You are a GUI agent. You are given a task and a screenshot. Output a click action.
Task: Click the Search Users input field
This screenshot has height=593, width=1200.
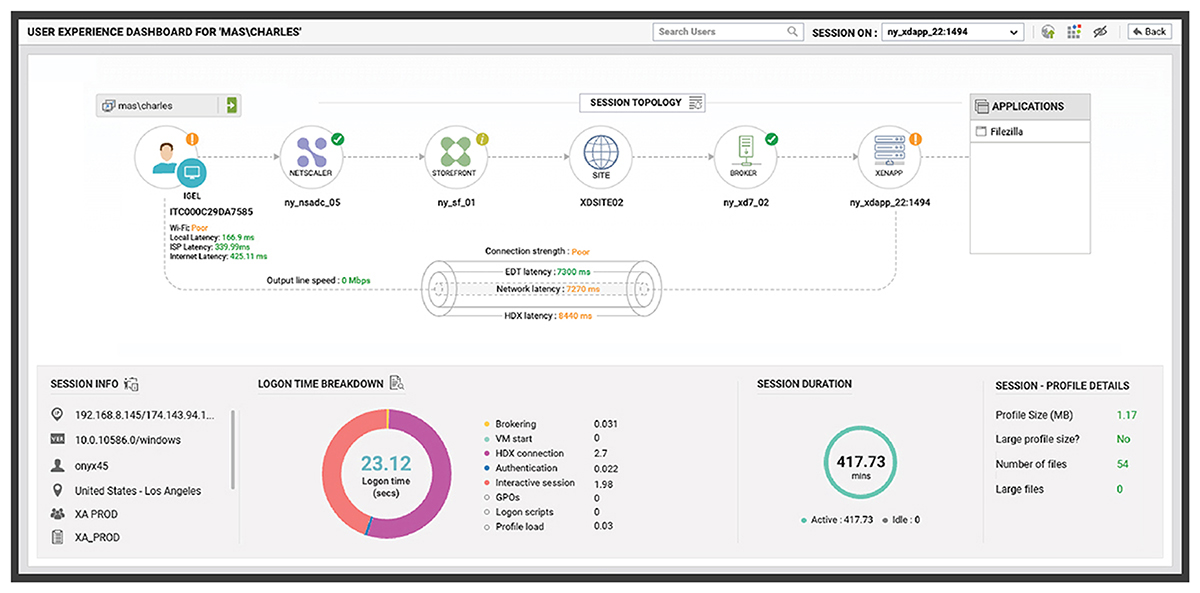(x=720, y=32)
